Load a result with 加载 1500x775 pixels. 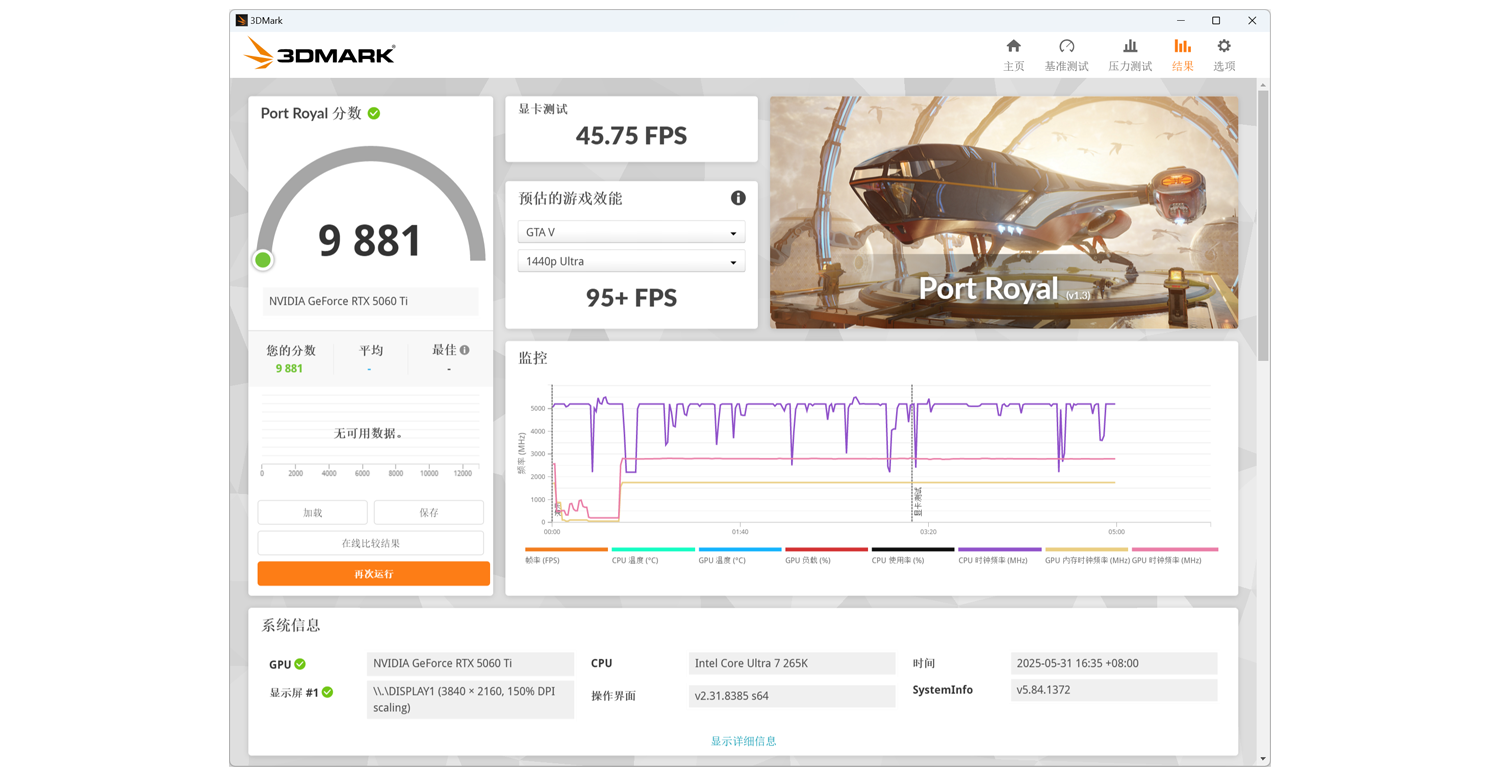312,511
